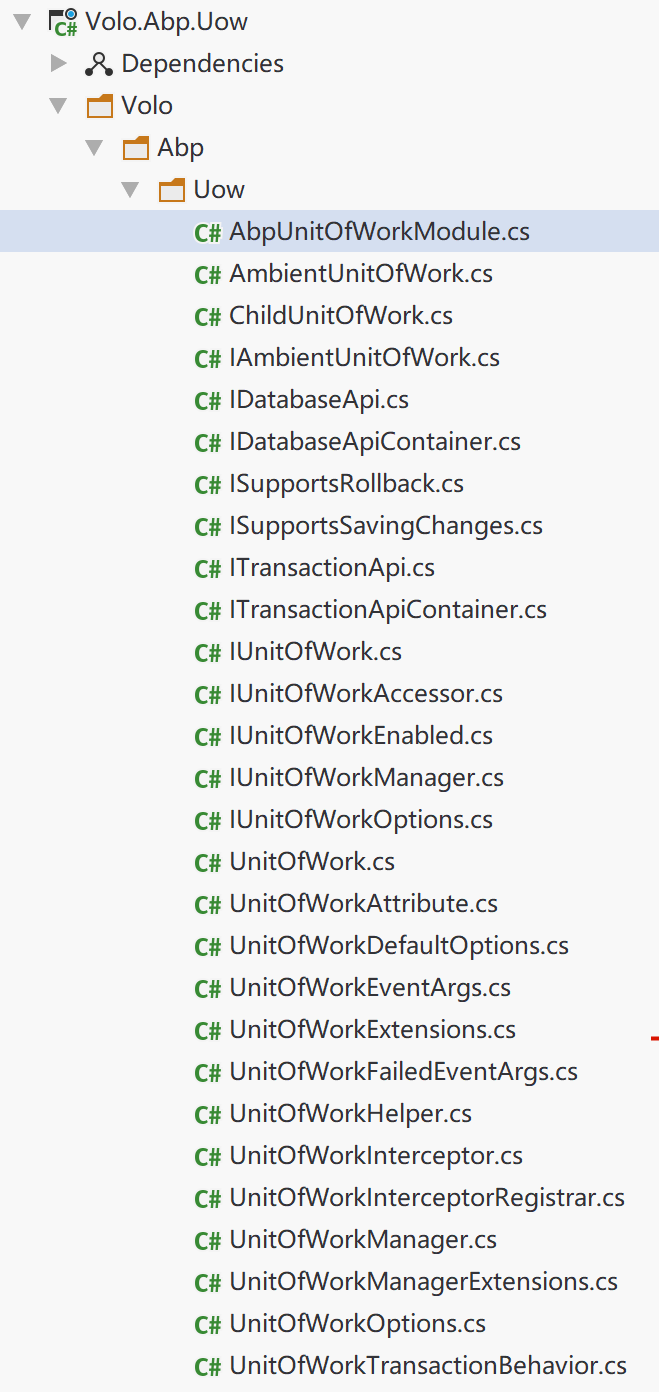The height and width of the screenshot is (1392, 659).
Task: Open the file IUnitOfWorkEnabled.cs
Action: point(361,736)
